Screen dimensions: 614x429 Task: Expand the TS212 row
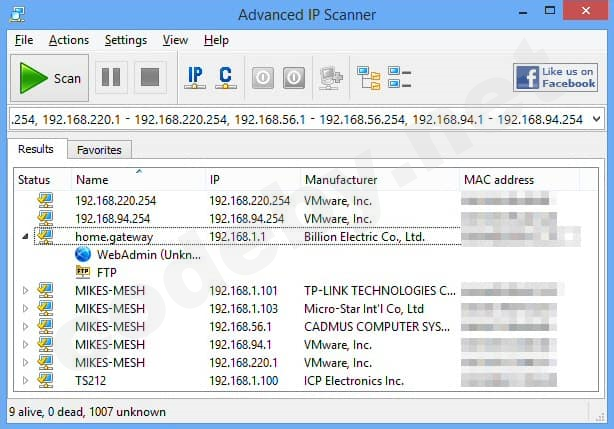(x=25, y=380)
